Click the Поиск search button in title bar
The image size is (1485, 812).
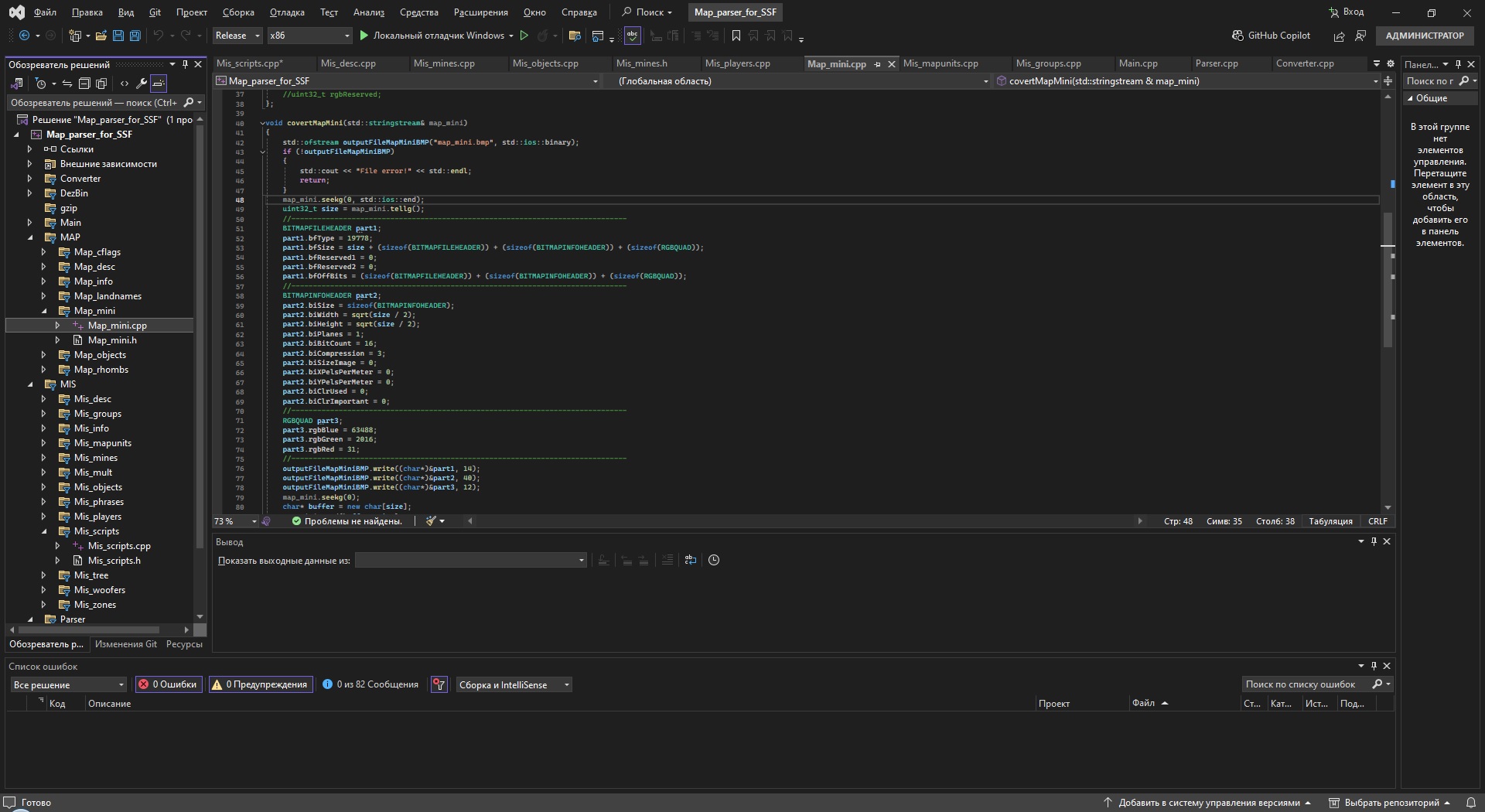coord(647,12)
